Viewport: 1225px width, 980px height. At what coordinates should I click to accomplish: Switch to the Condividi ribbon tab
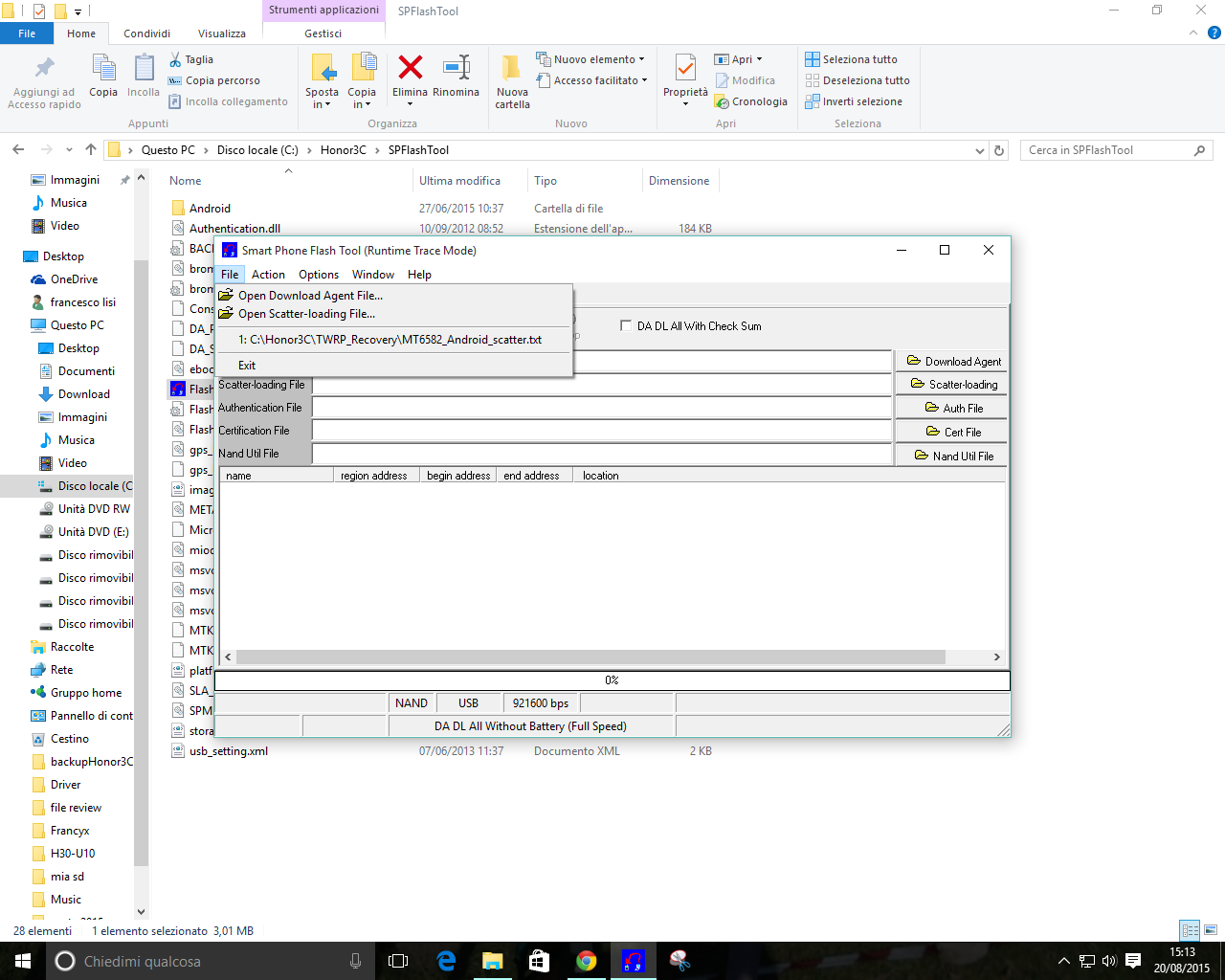(x=146, y=33)
